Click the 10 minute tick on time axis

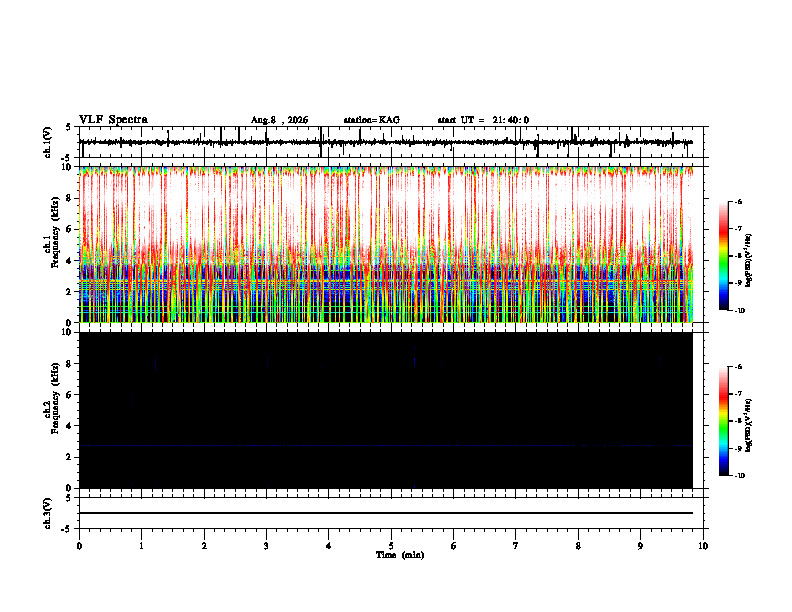(703, 546)
